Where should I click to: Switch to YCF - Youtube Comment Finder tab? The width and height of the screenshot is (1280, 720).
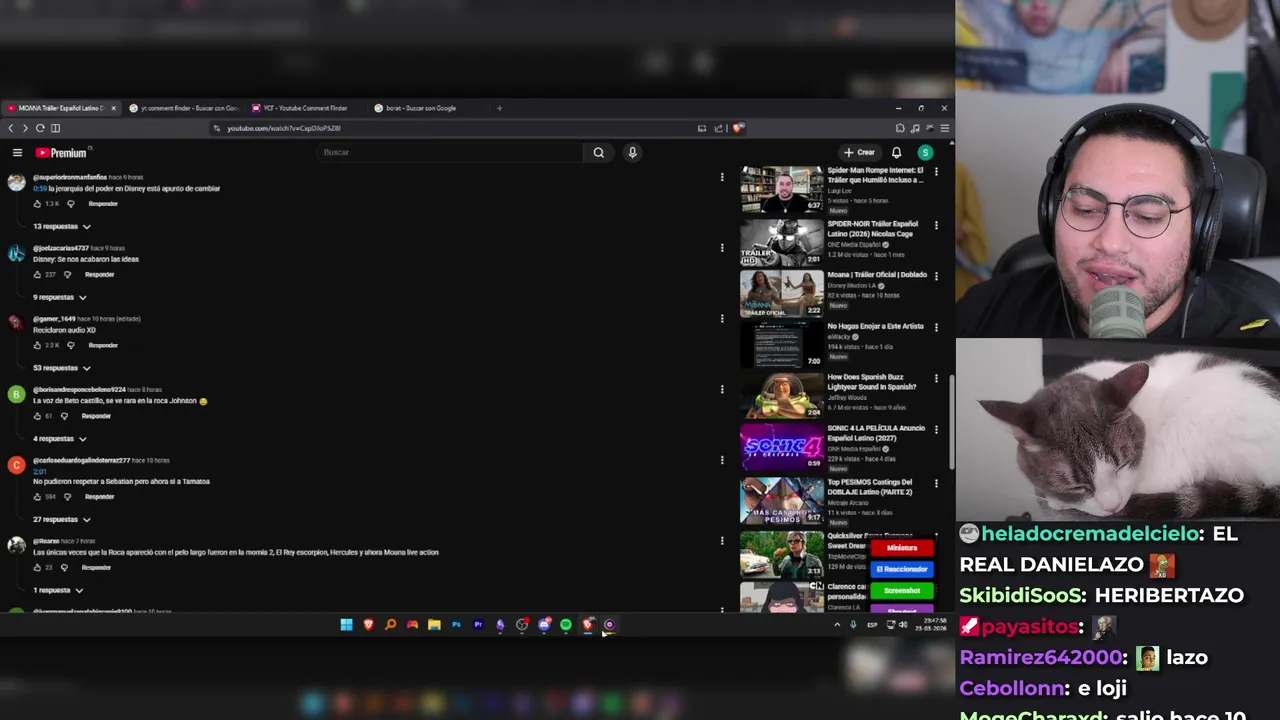click(305, 108)
